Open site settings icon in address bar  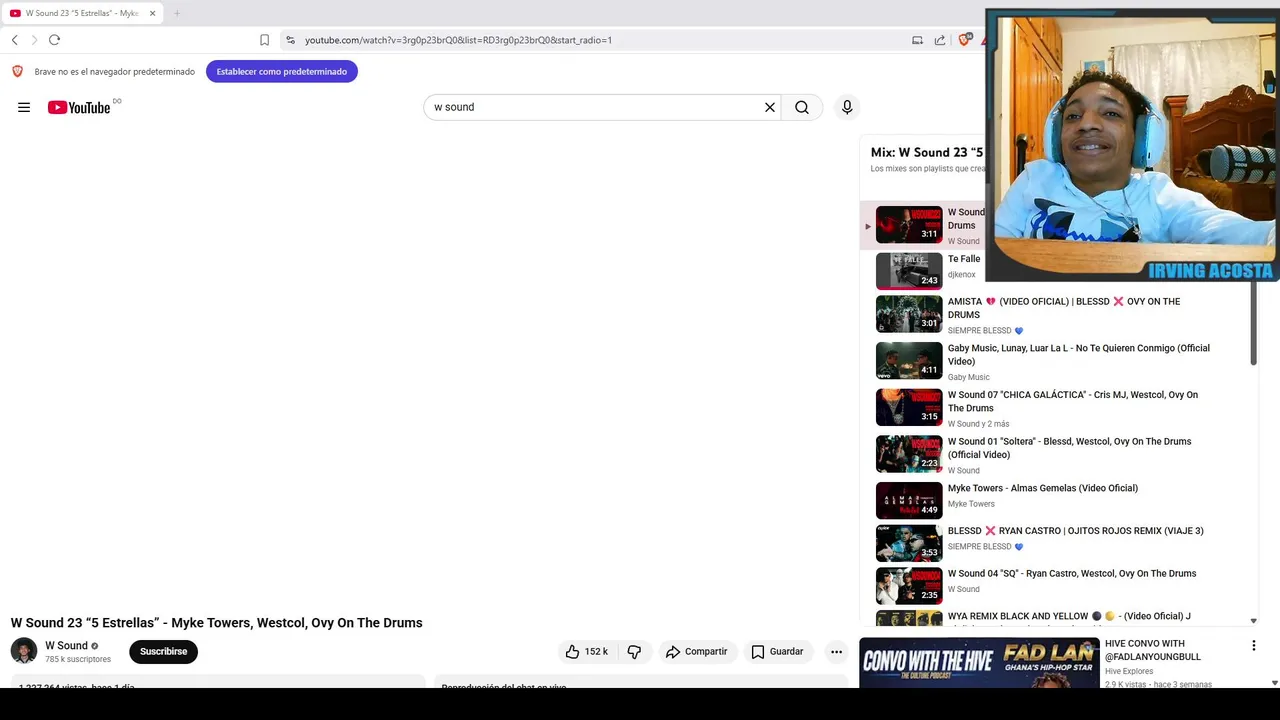(290, 40)
